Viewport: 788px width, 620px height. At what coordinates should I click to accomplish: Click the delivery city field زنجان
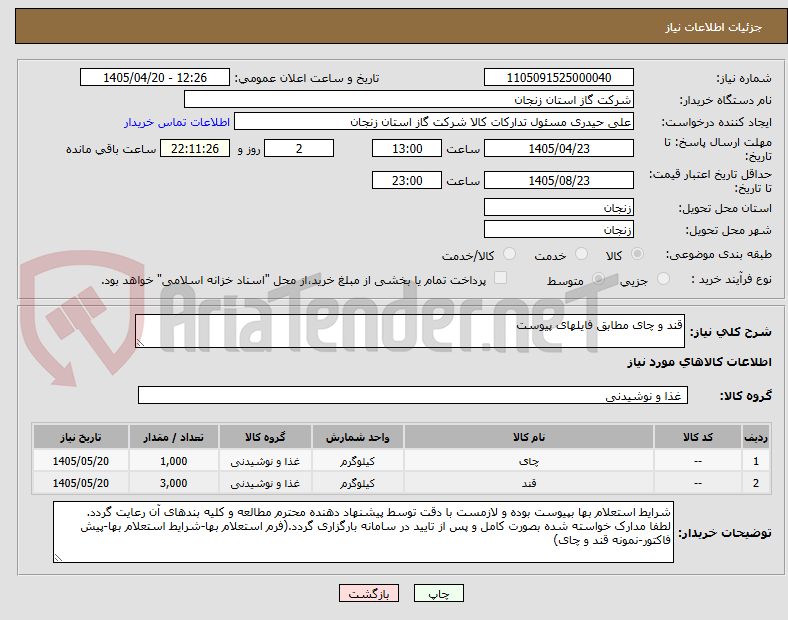[559, 229]
